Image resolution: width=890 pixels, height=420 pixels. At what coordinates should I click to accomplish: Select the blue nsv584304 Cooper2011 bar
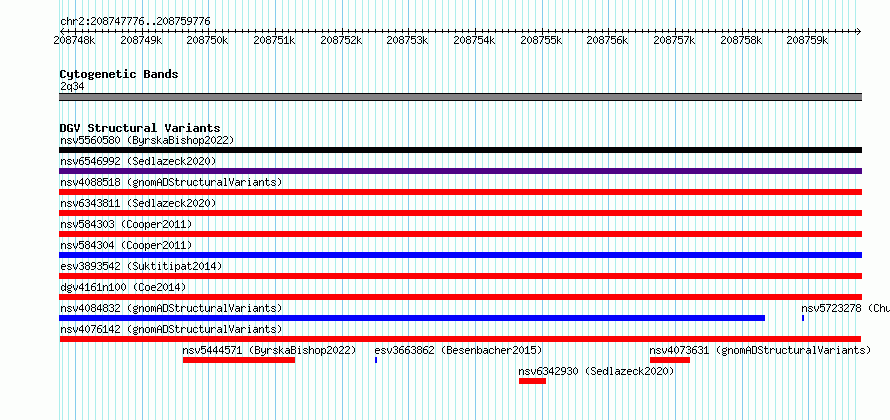[460, 255]
